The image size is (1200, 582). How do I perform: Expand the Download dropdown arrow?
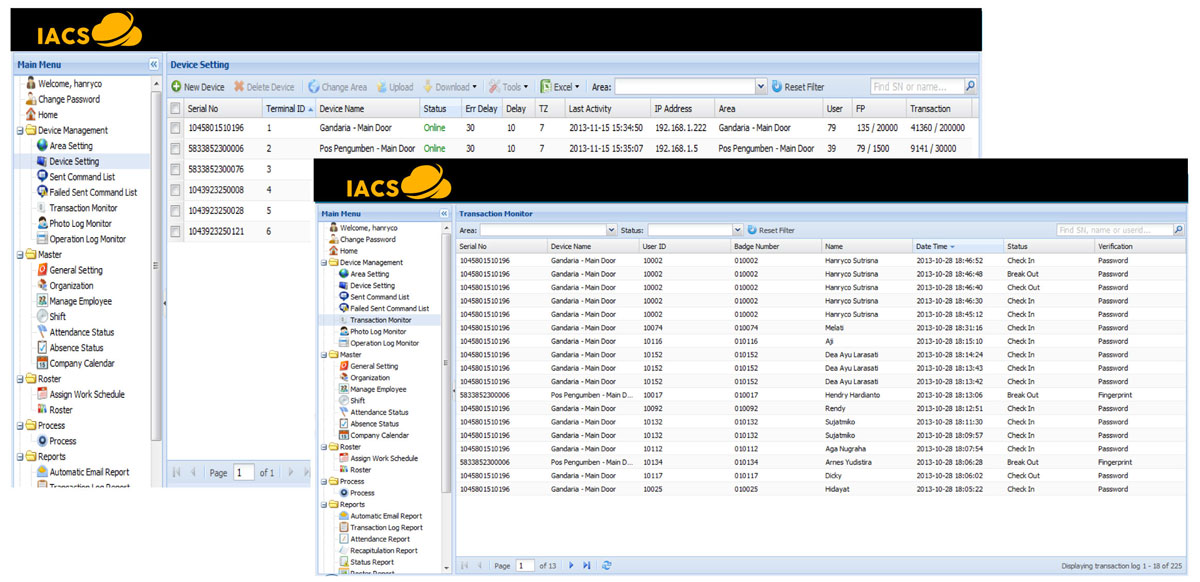(x=474, y=88)
